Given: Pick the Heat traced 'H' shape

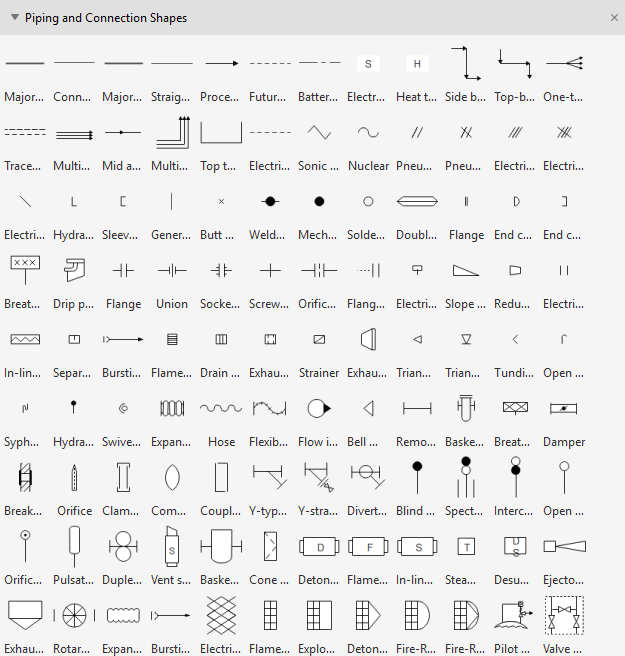Looking at the screenshot, I should pos(417,64).
